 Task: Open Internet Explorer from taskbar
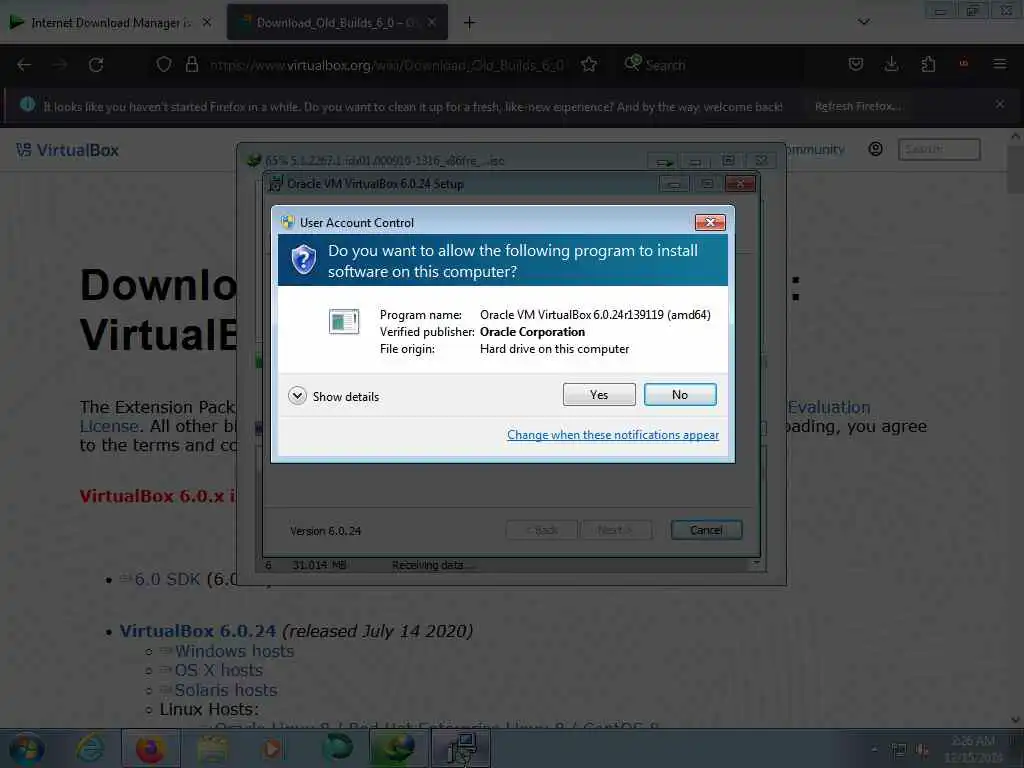(90, 748)
